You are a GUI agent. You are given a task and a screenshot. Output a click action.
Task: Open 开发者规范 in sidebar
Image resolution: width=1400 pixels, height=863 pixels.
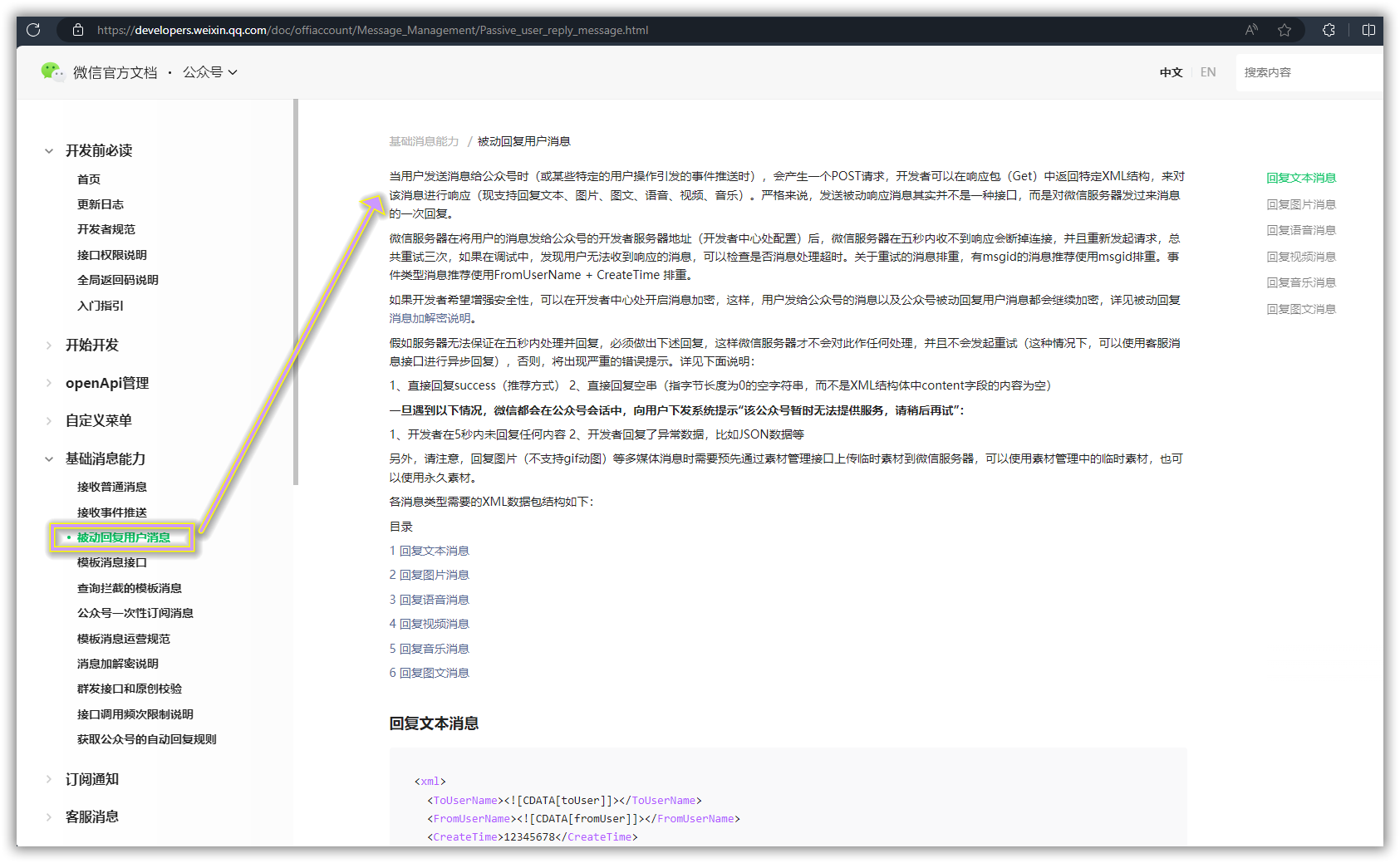coord(106,229)
